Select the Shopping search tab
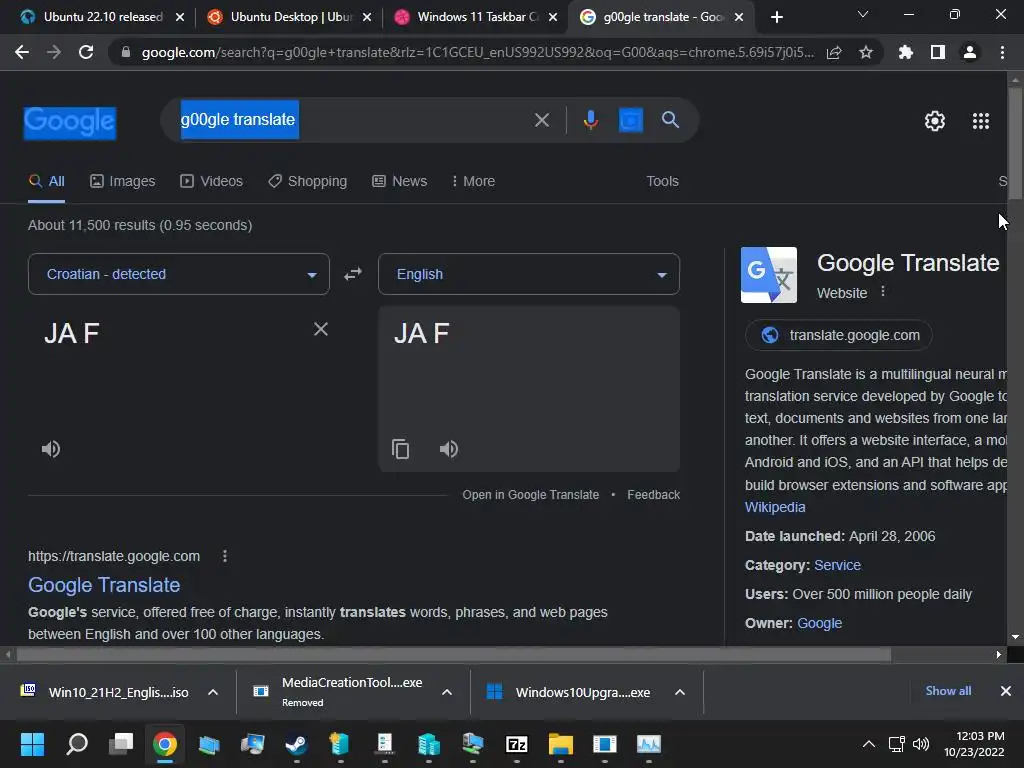1024x768 pixels. (x=308, y=181)
